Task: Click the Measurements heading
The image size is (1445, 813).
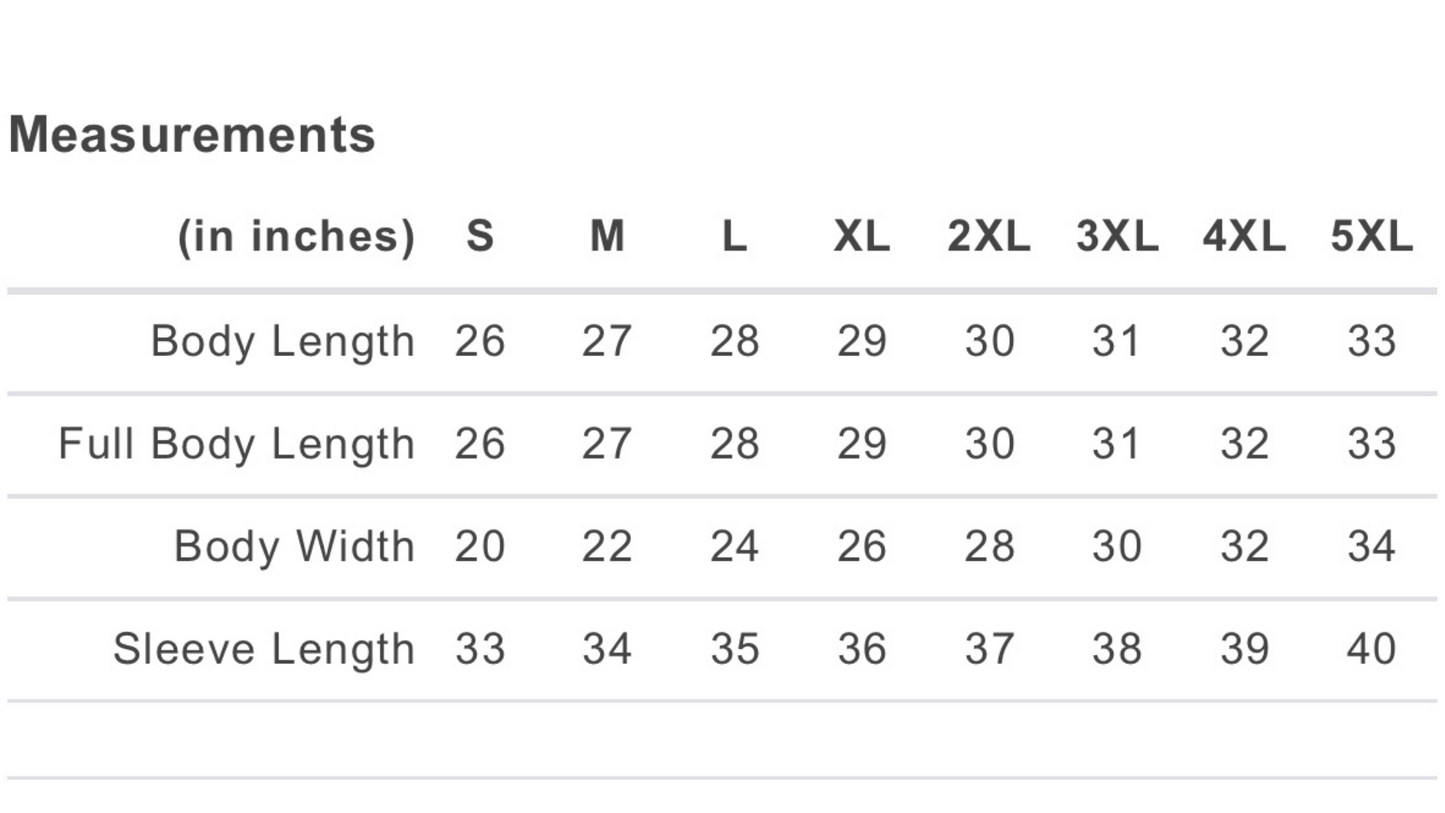Action: coord(192,134)
